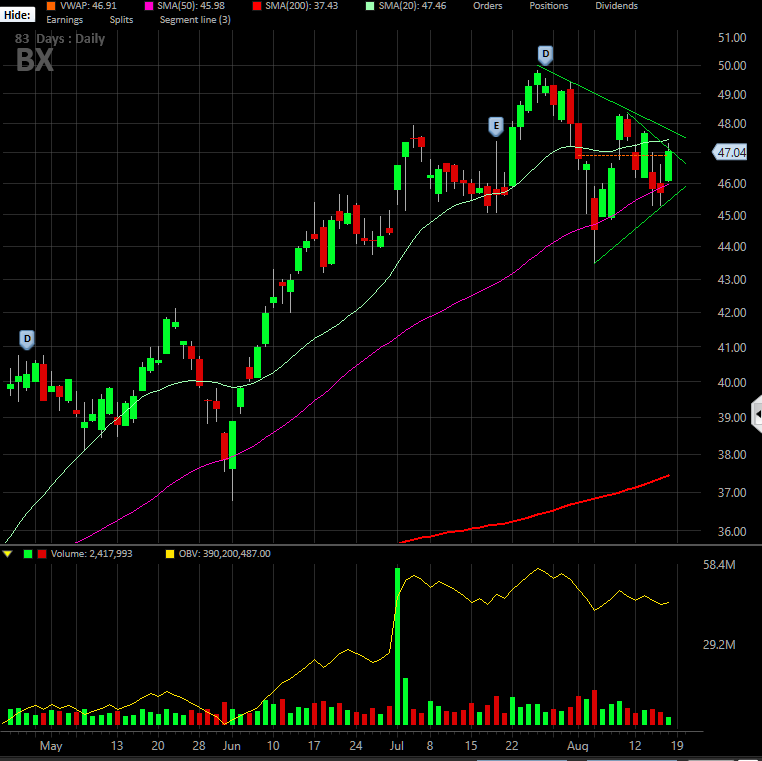Click the 36.00 price axis label
Screen dimensions: 762x761
(x=732, y=531)
